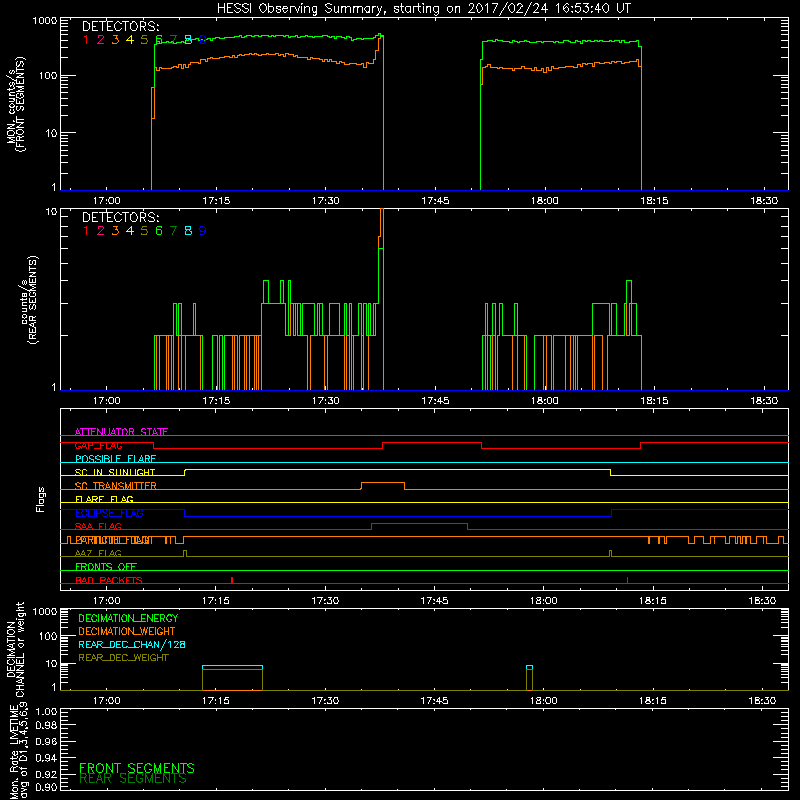The width and height of the screenshot is (800, 800).
Task: Click the raised SAA_FLAG segment near 17:45
Action: 419,524
